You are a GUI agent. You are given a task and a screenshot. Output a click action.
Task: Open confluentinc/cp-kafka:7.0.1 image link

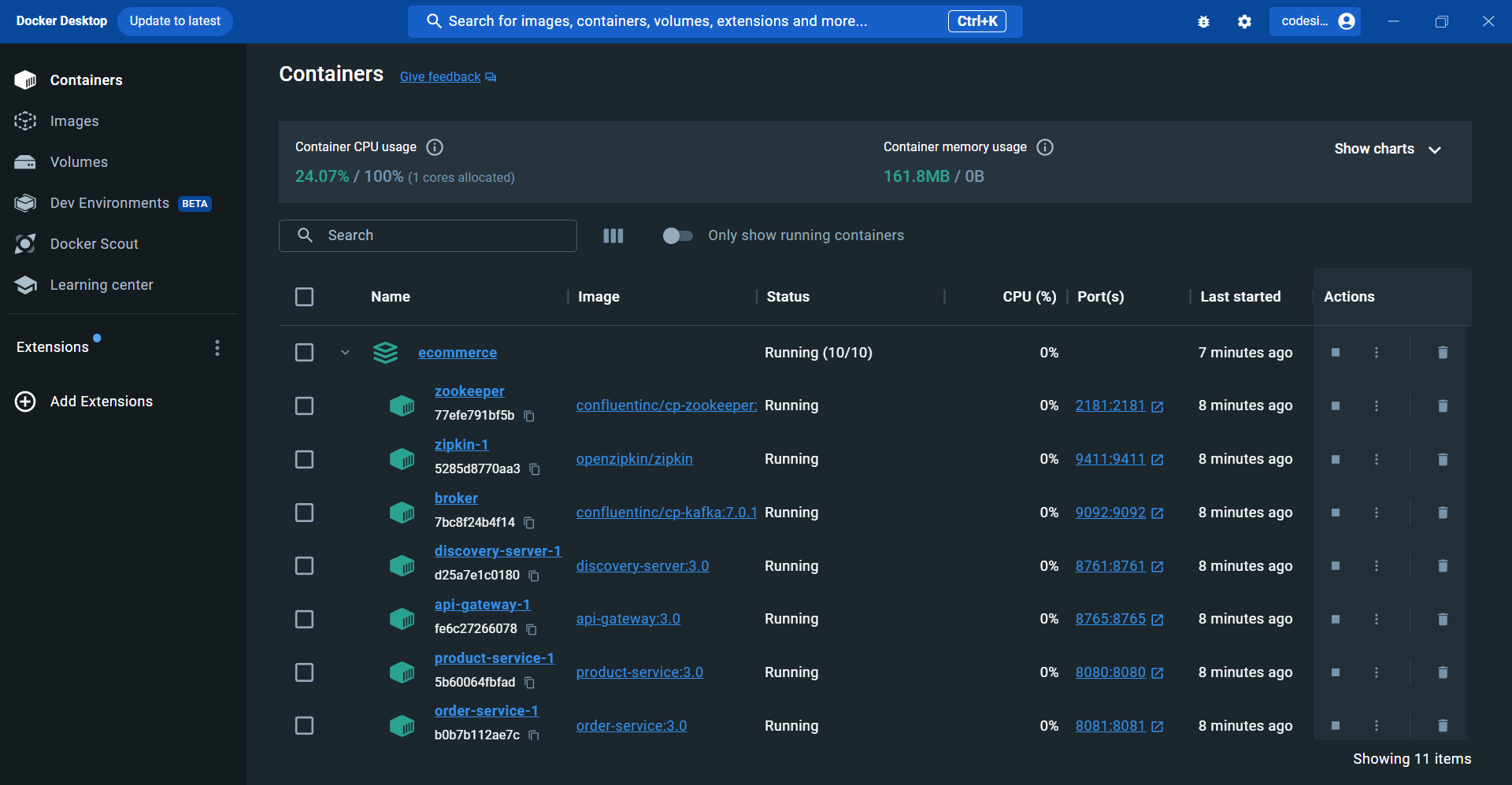pos(666,513)
